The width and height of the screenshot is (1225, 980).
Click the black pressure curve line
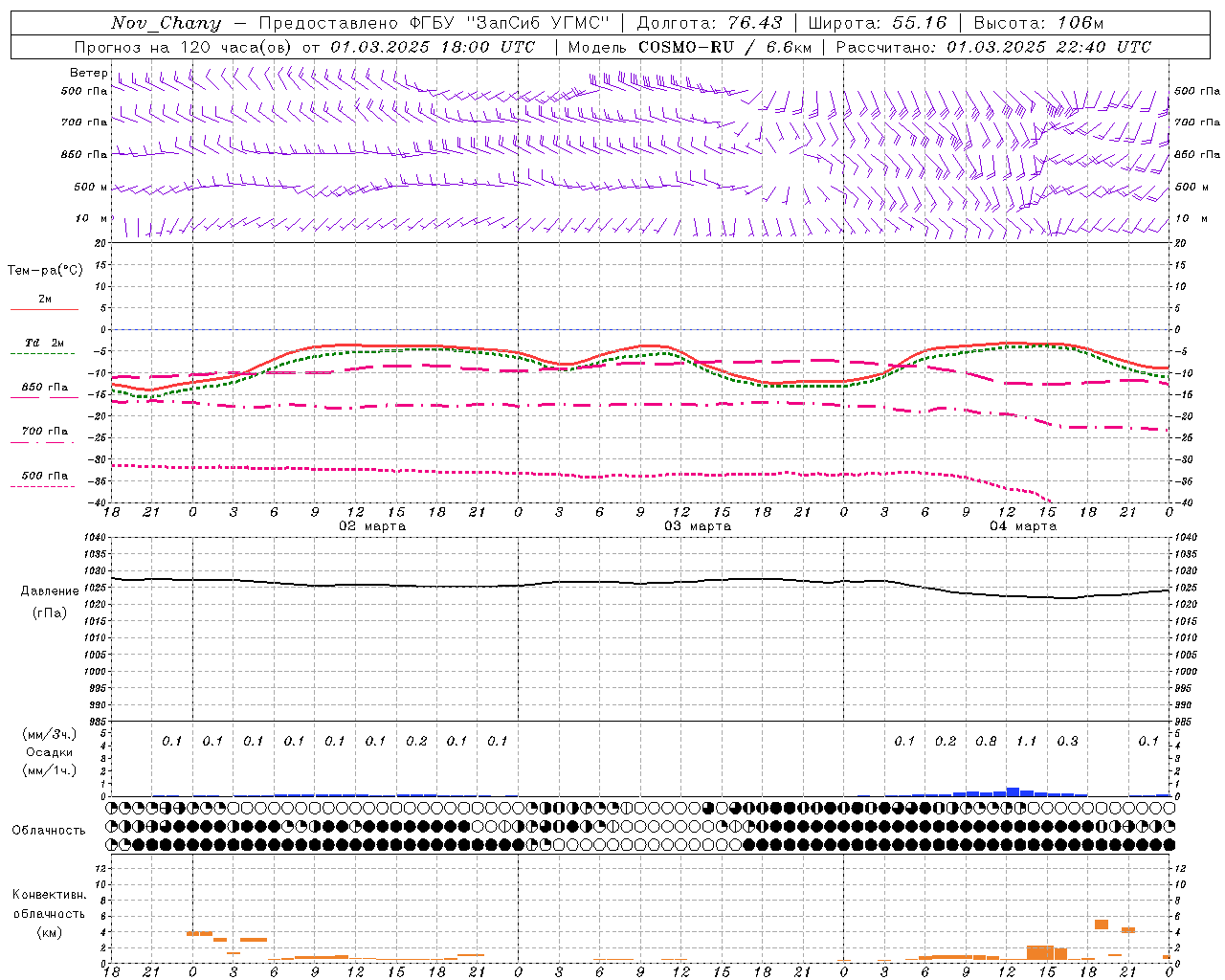(x=640, y=583)
